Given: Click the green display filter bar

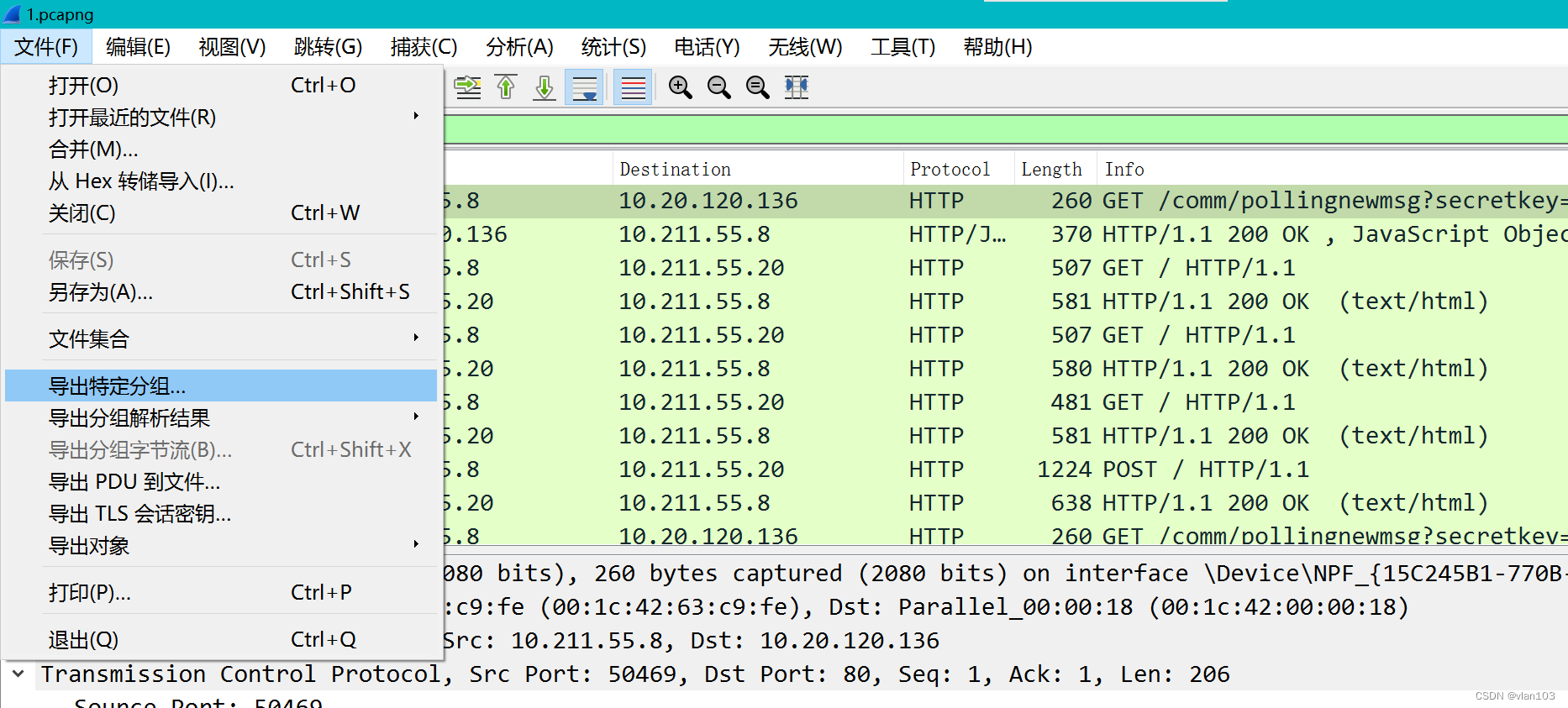Looking at the screenshot, I should click(x=1005, y=129).
